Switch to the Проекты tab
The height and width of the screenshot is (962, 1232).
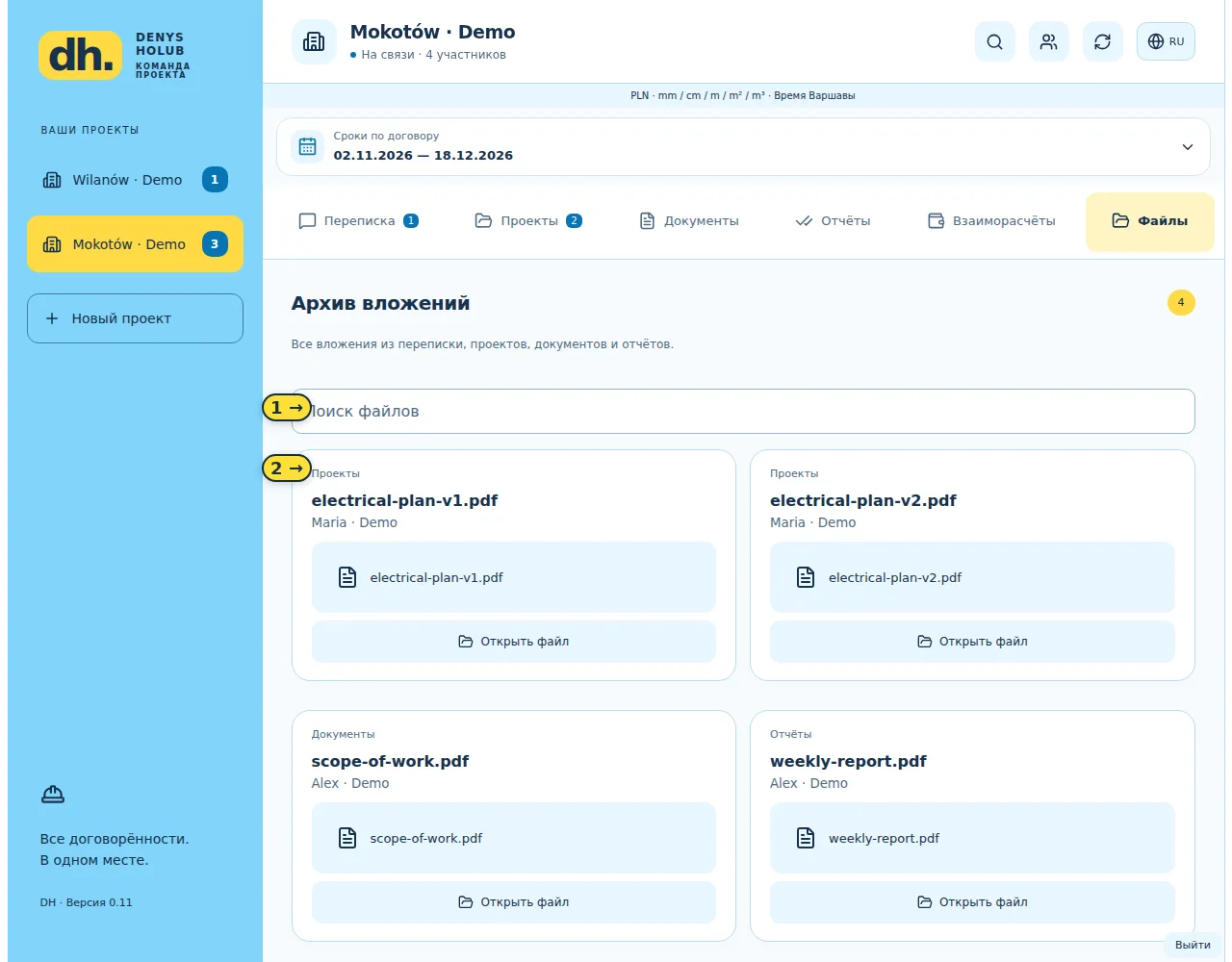coord(528,221)
